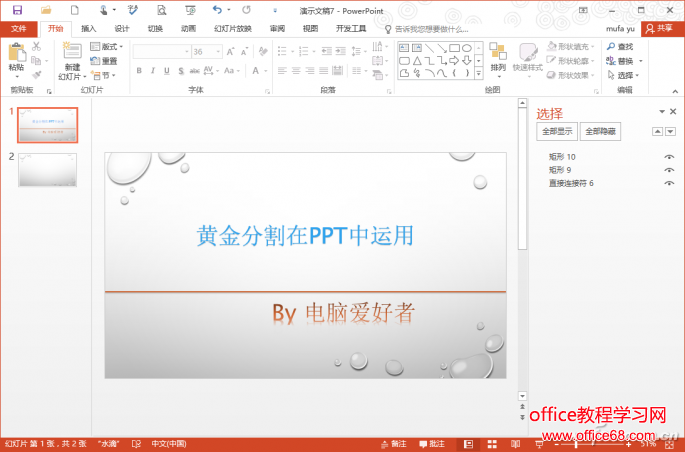Click the Show All (全部显示) button
This screenshot has height=452, width=685.
pyautogui.click(x=558, y=131)
